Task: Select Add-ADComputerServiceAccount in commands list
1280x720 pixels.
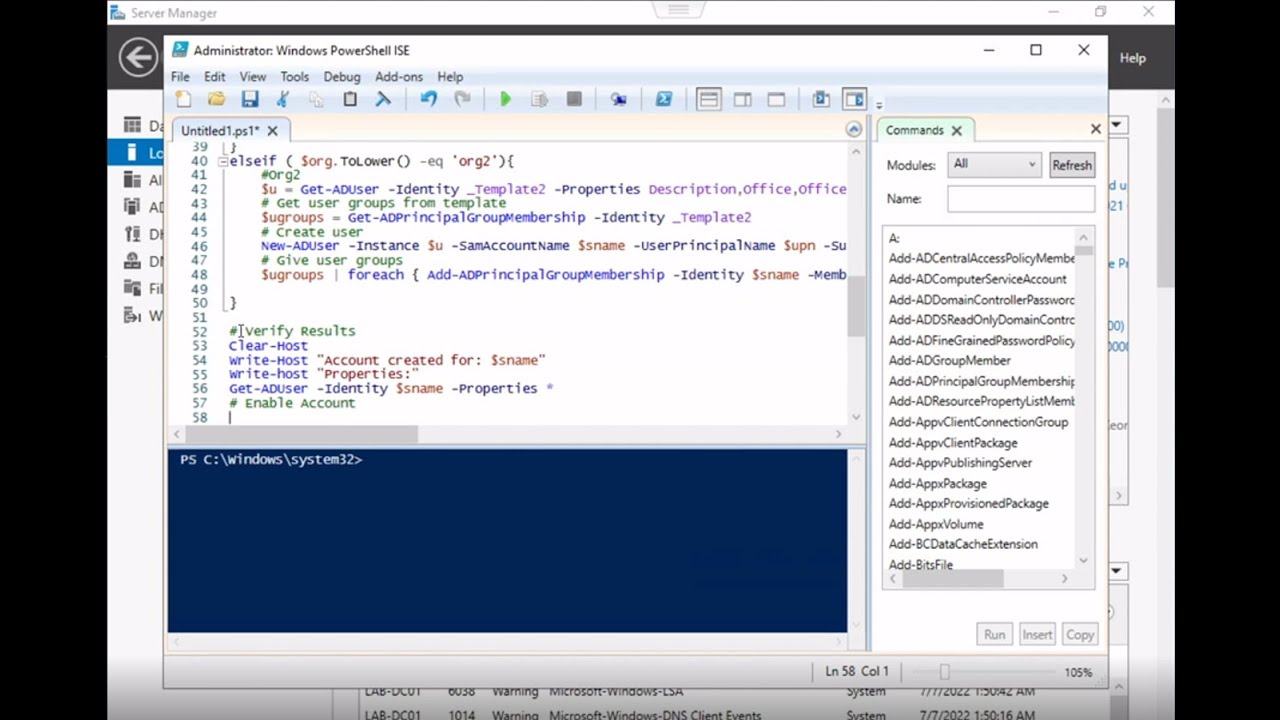Action: [978, 279]
